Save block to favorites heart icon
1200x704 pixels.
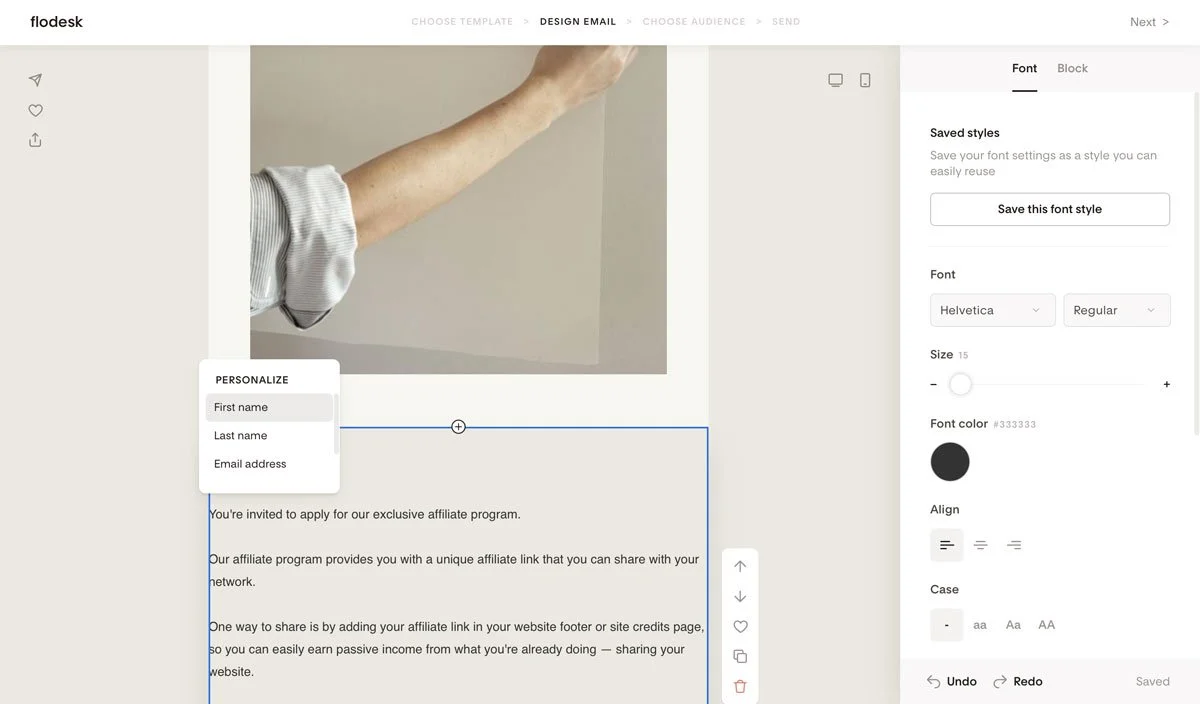tap(740, 626)
